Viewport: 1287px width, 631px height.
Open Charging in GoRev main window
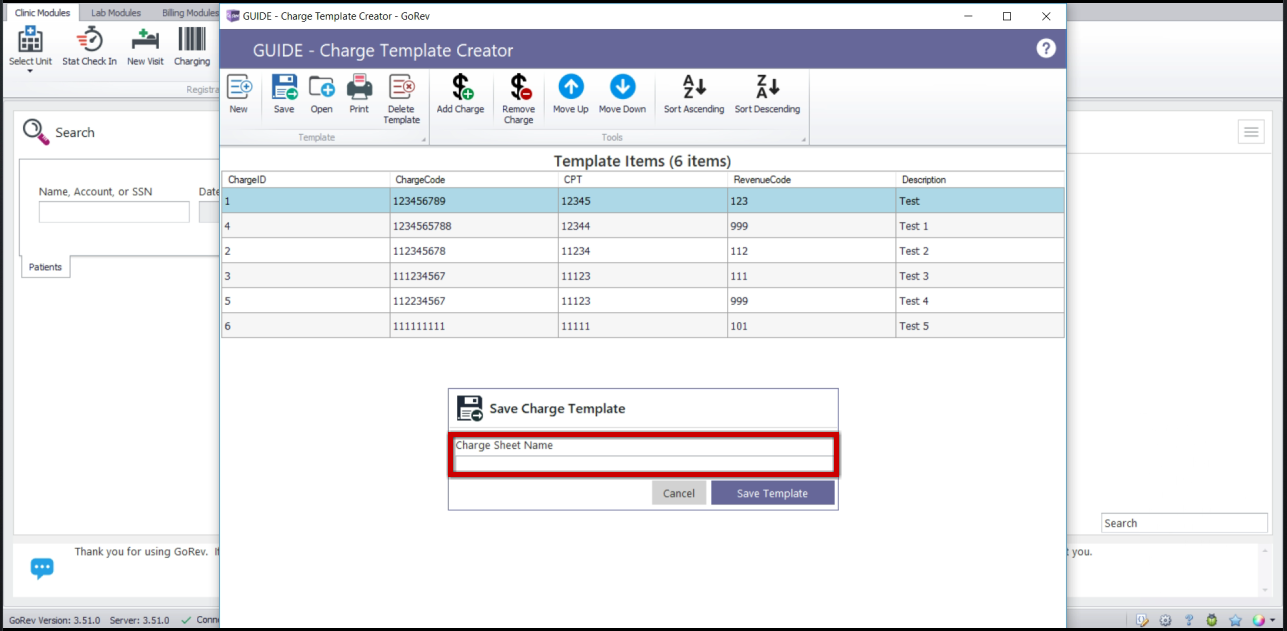tap(192, 46)
